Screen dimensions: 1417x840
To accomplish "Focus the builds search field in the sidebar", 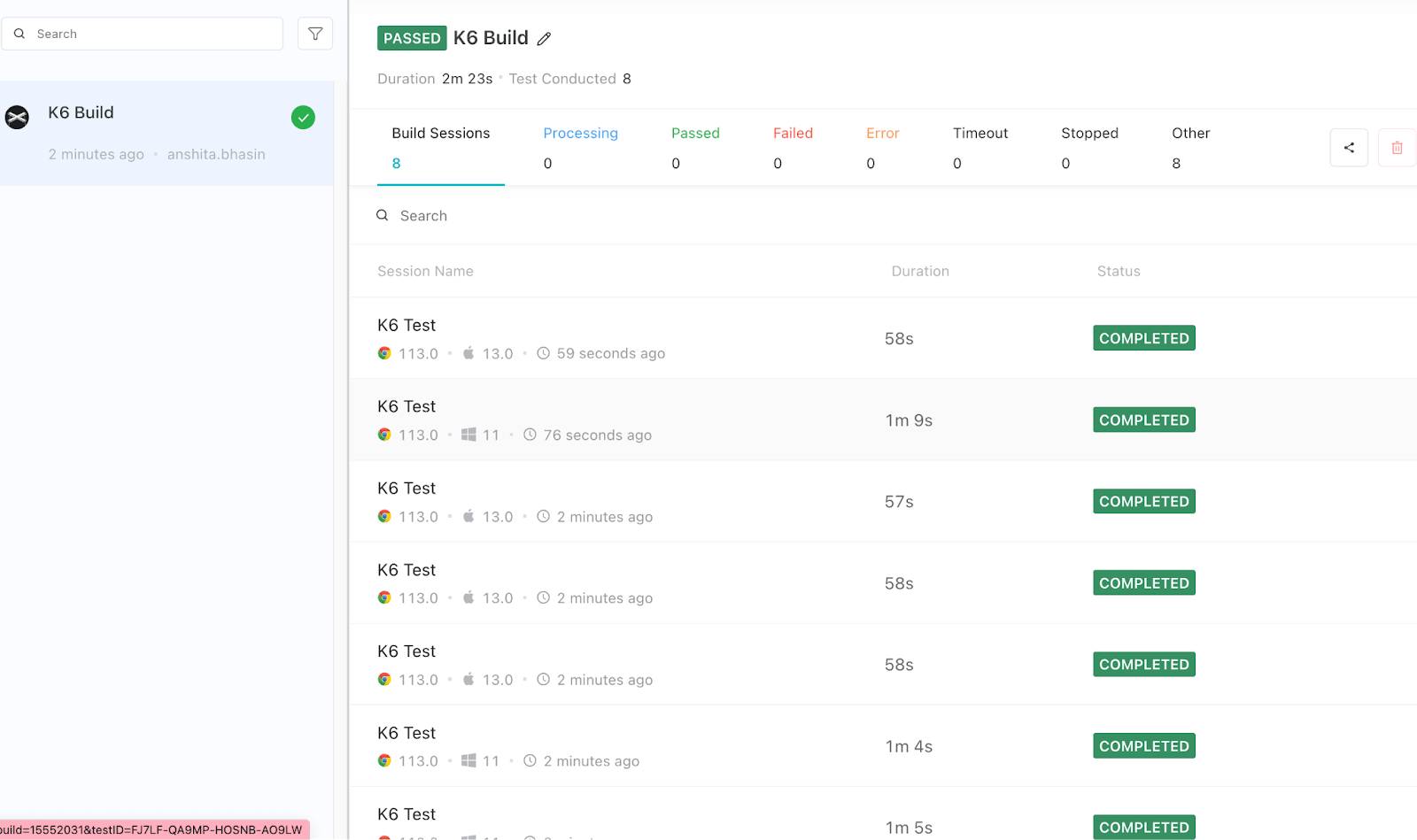I will tap(142, 34).
